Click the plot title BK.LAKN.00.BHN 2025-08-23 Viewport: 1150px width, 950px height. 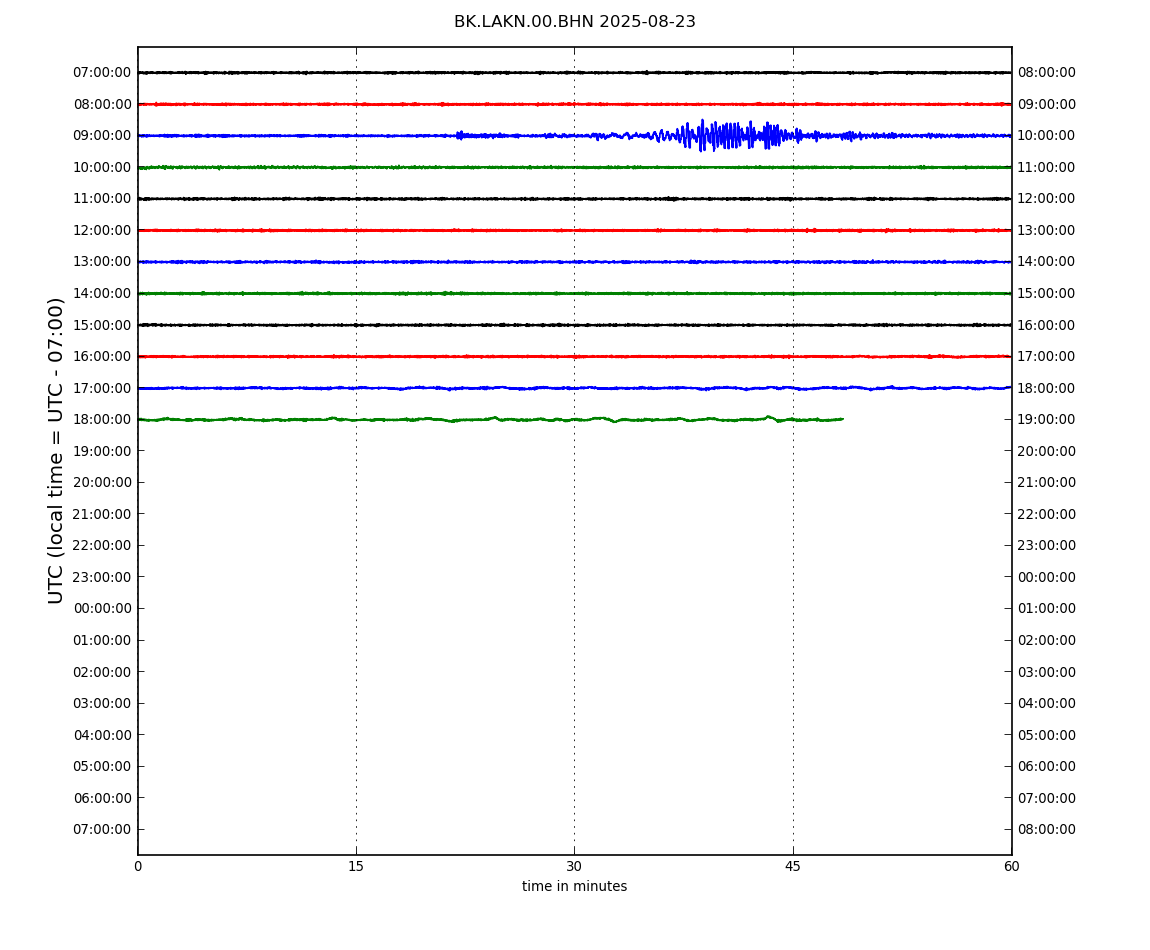(574, 22)
